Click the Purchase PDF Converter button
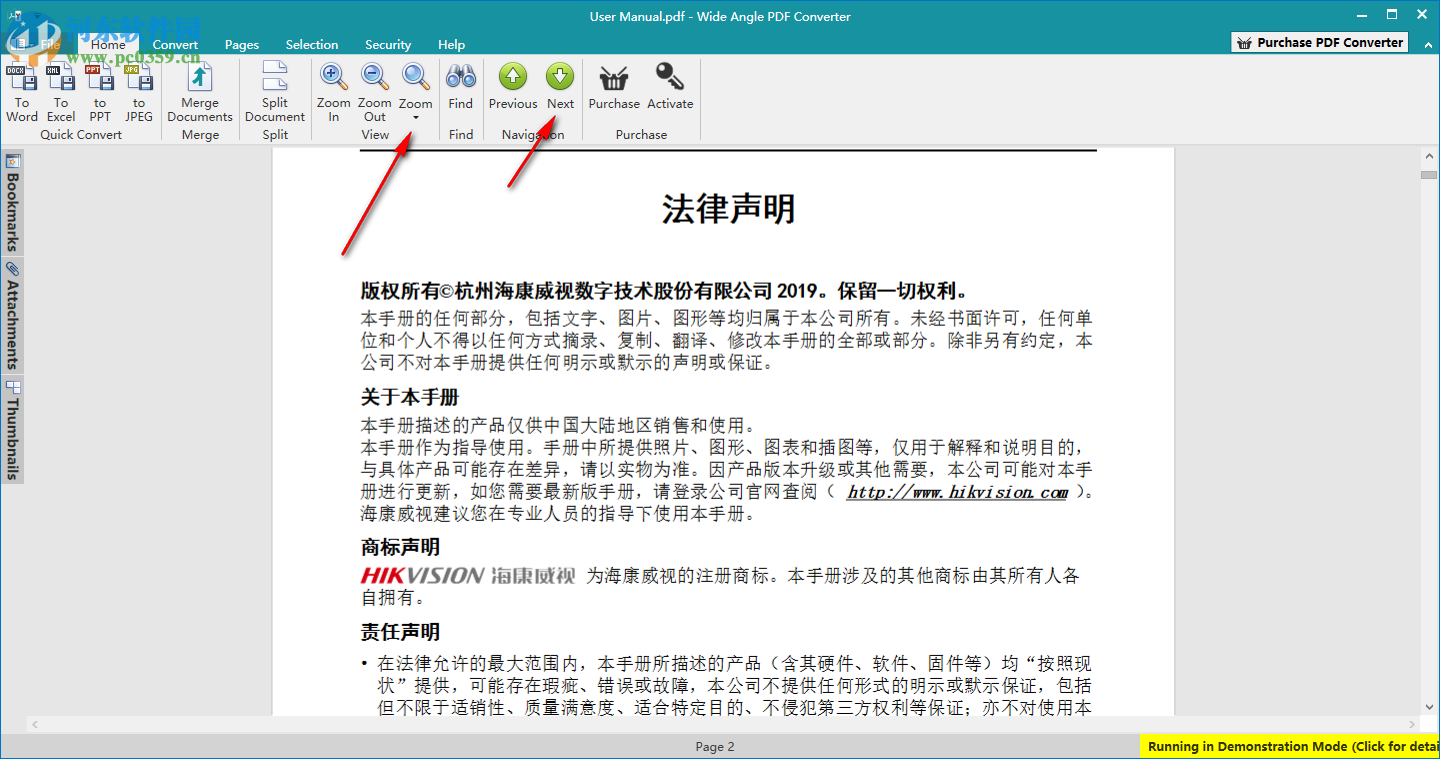The width and height of the screenshot is (1440, 759). point(1318,42)
